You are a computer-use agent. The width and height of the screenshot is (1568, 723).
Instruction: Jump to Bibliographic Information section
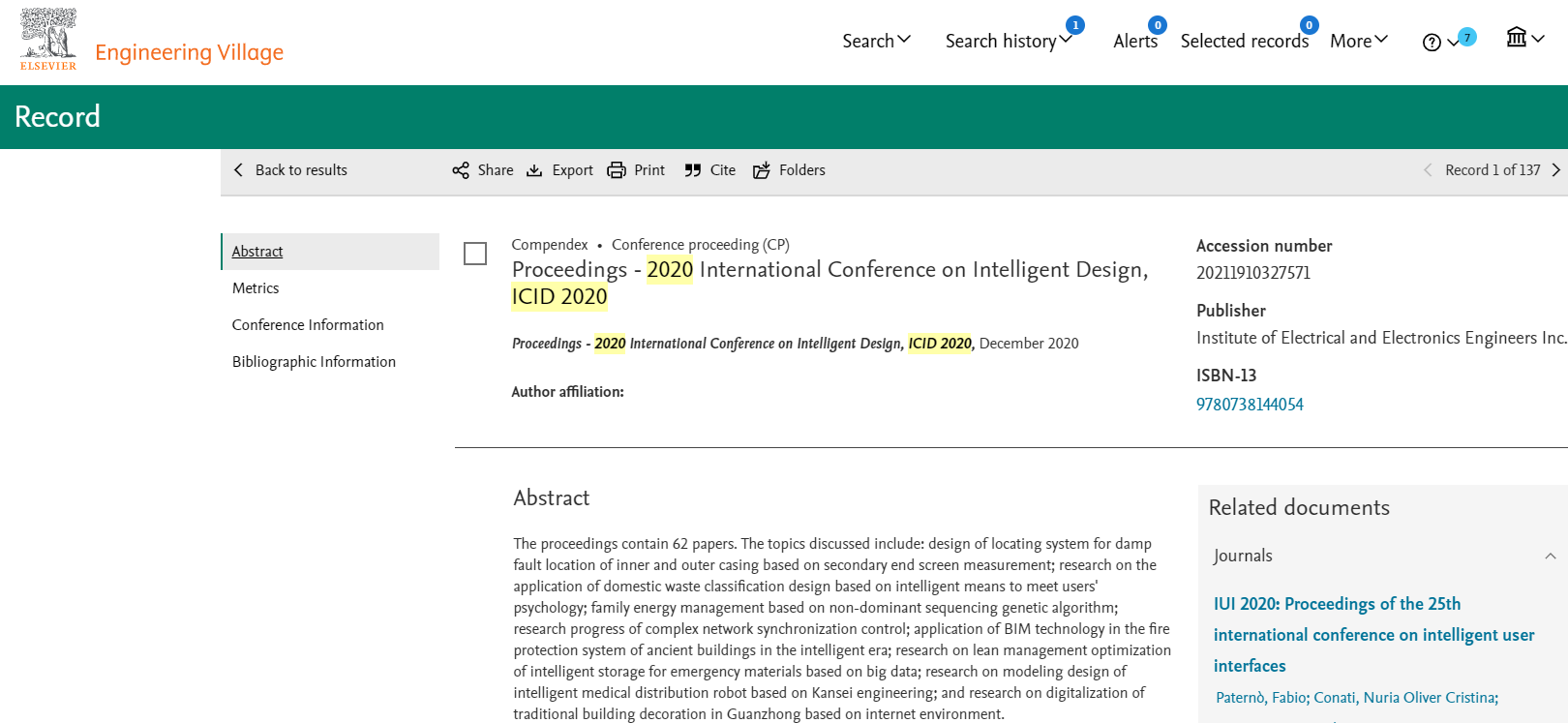click(x=314, y=362)
